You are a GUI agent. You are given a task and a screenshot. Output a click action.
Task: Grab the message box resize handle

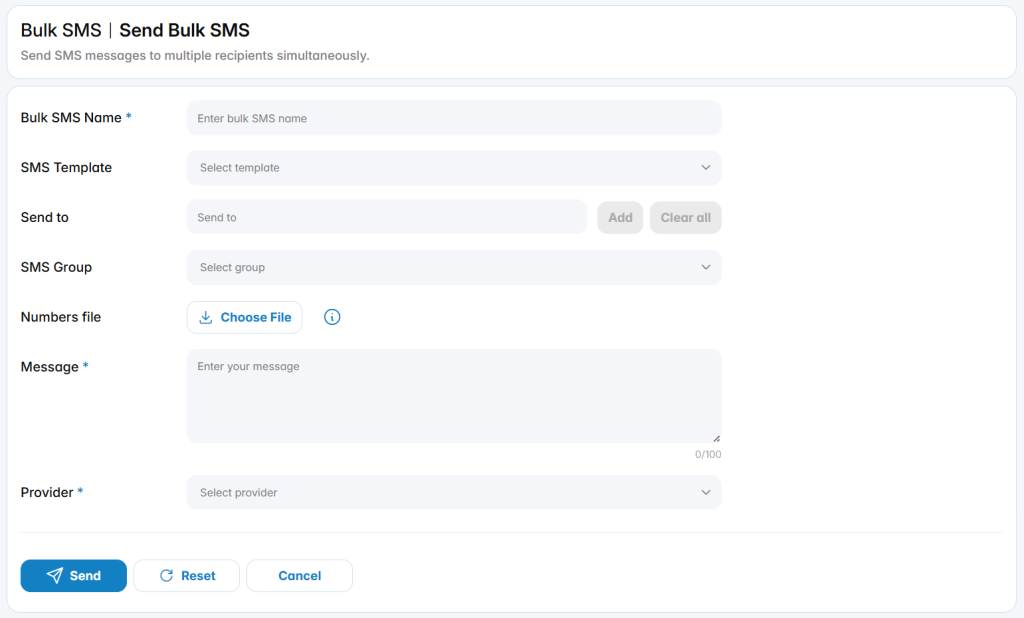716,438
